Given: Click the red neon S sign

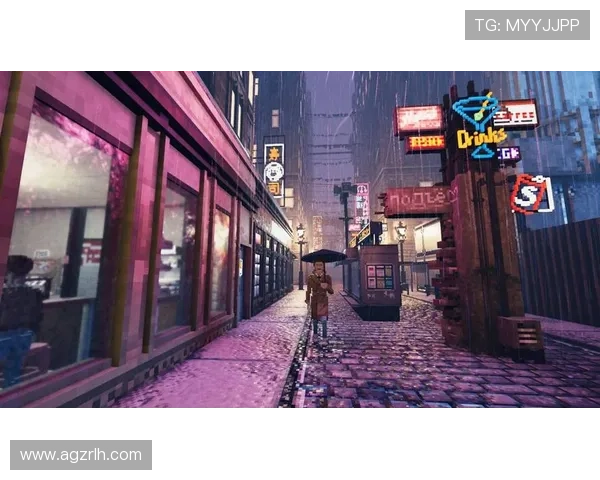Looking at the screenshot, I should click(x=530, y=193).
